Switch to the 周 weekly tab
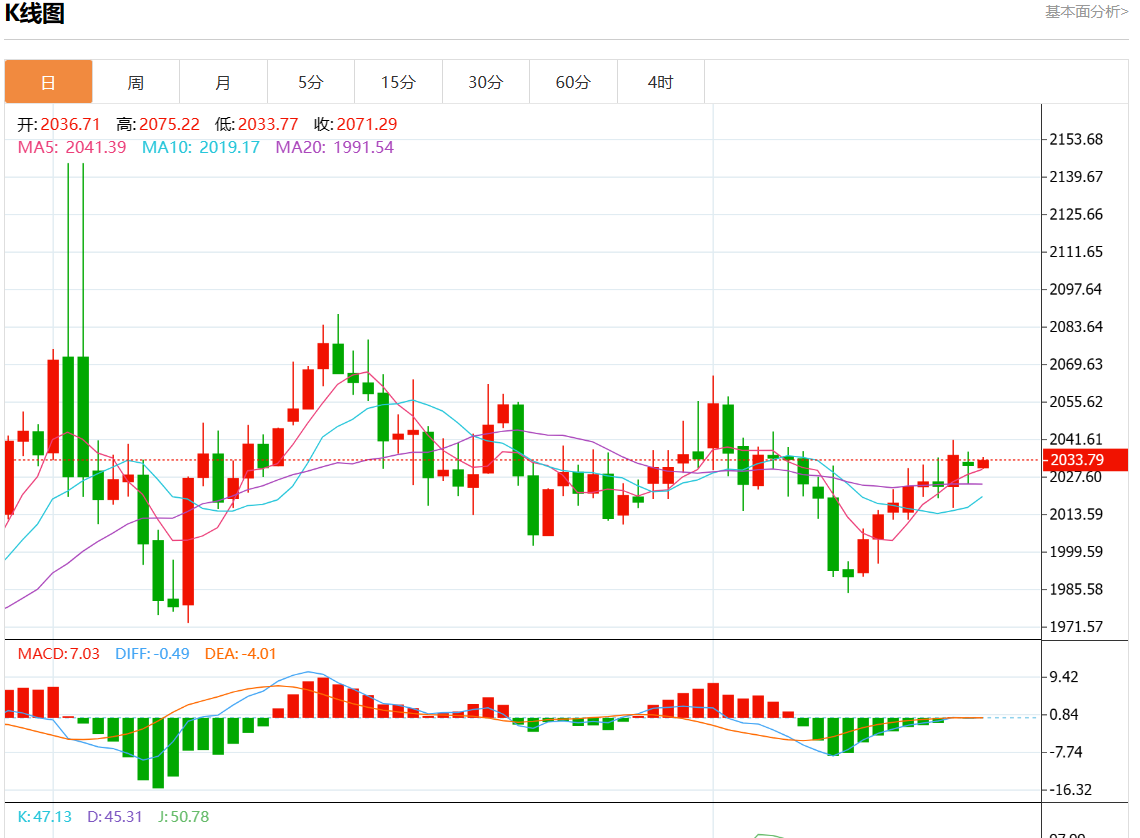Image resolution: width=1140 pixels, height=838 pixels. [x=136, y=82]
